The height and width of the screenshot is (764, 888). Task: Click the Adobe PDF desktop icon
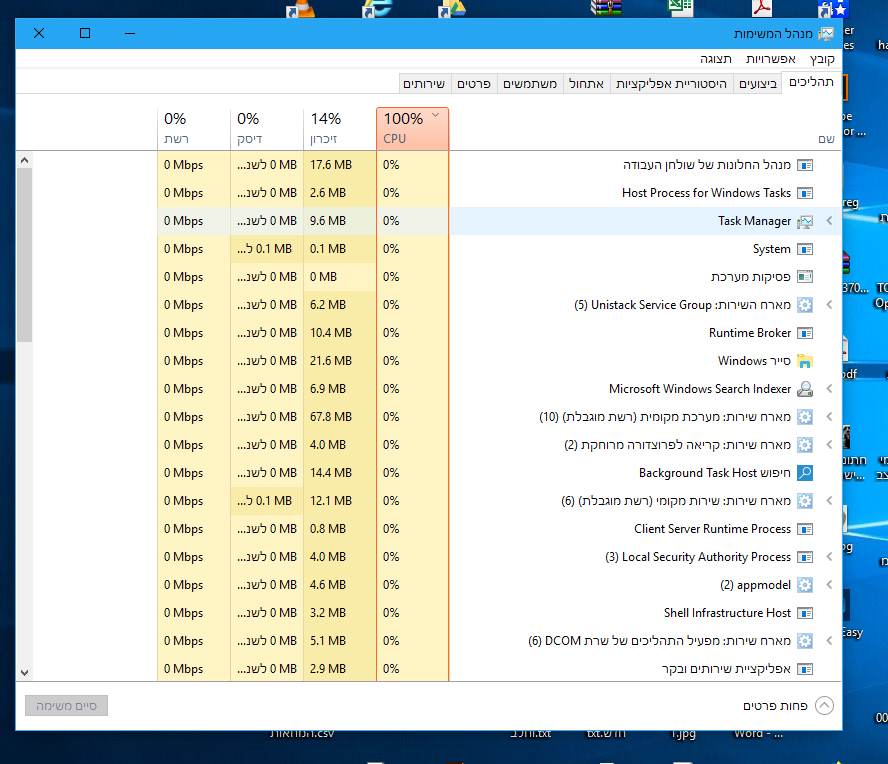coord(762,7)
